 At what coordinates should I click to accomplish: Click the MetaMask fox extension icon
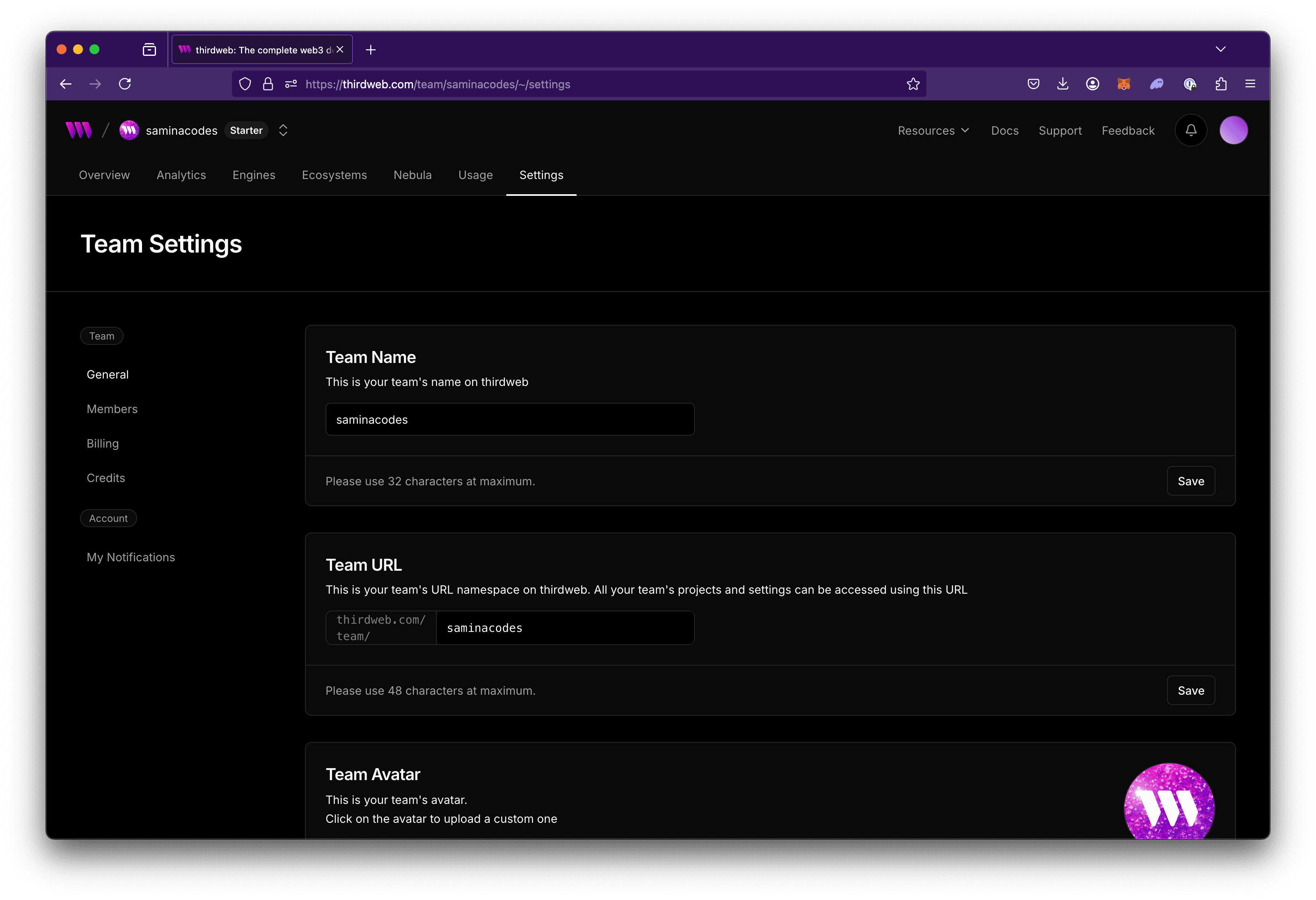click(x=1123, y=84)
